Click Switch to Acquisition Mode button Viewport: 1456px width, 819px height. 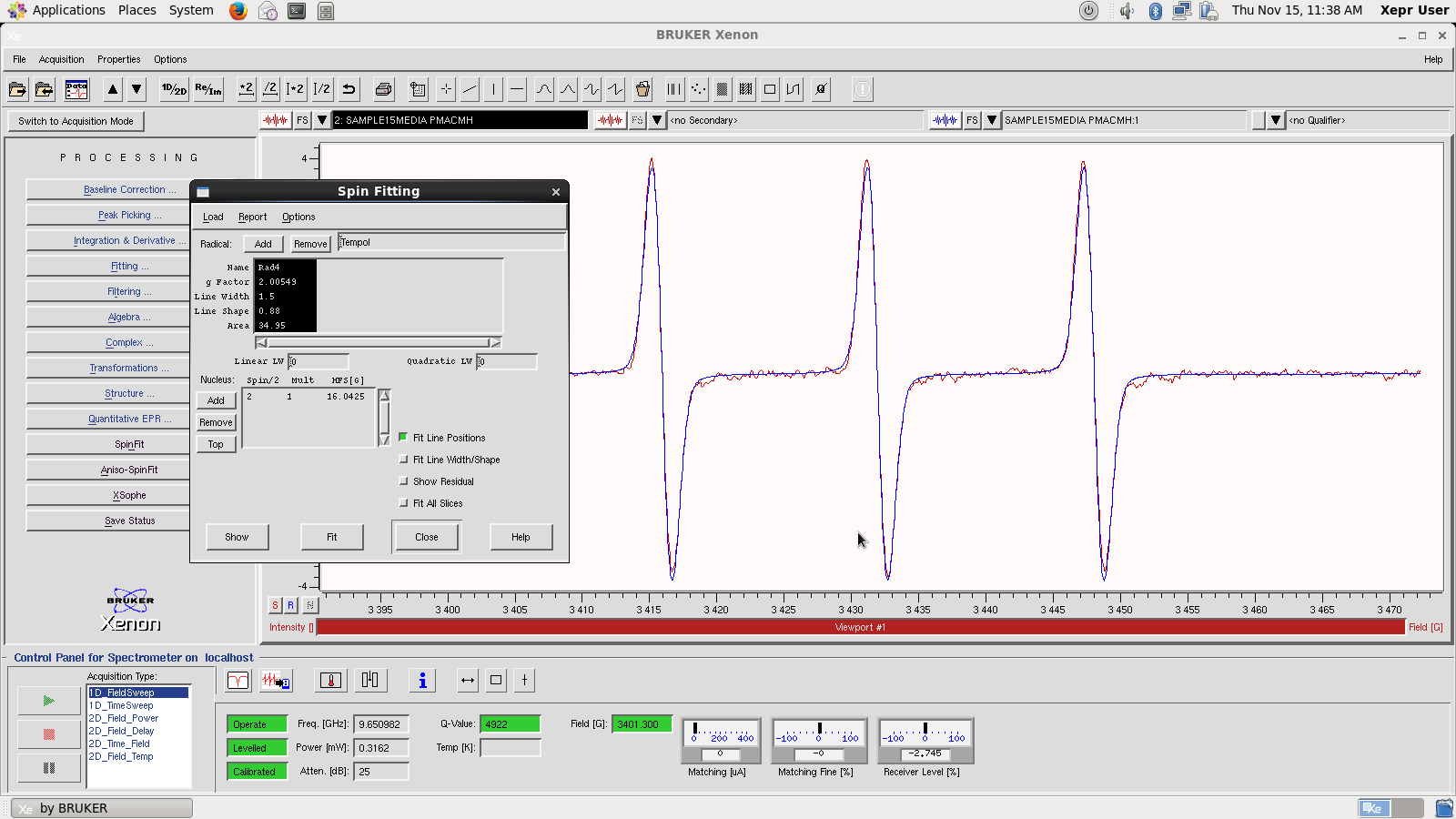click(x=76, y=121)
